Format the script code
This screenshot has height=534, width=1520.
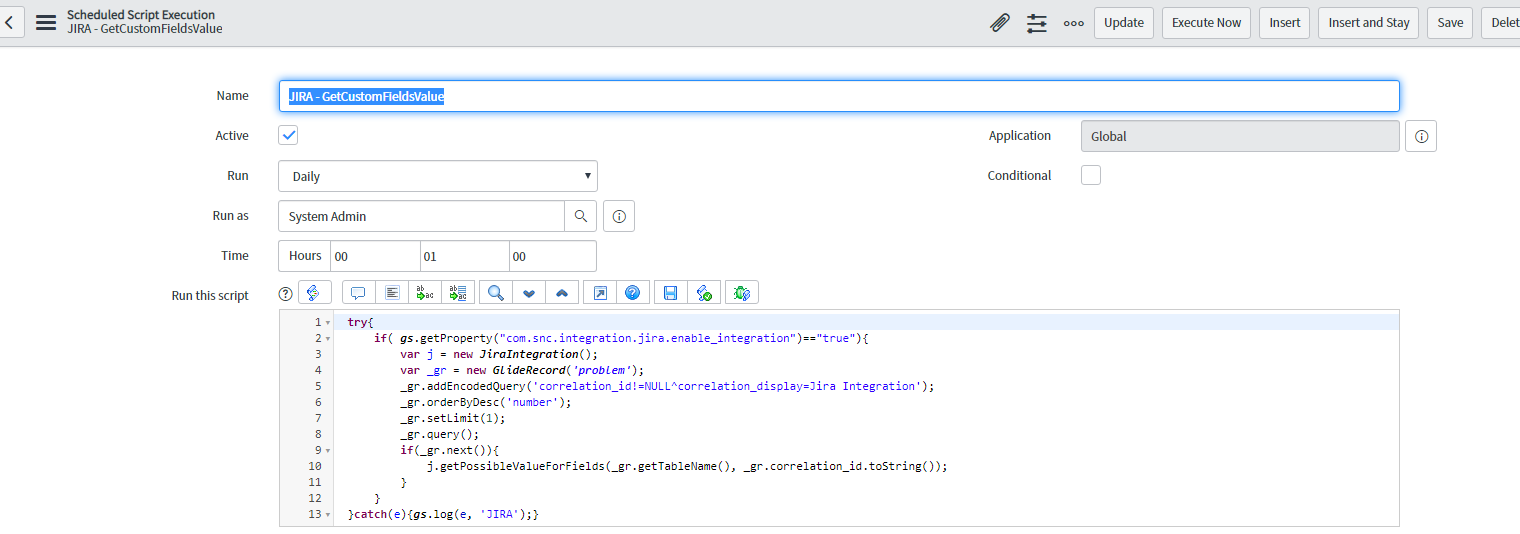pyautogui.click(x=392, y=293)
